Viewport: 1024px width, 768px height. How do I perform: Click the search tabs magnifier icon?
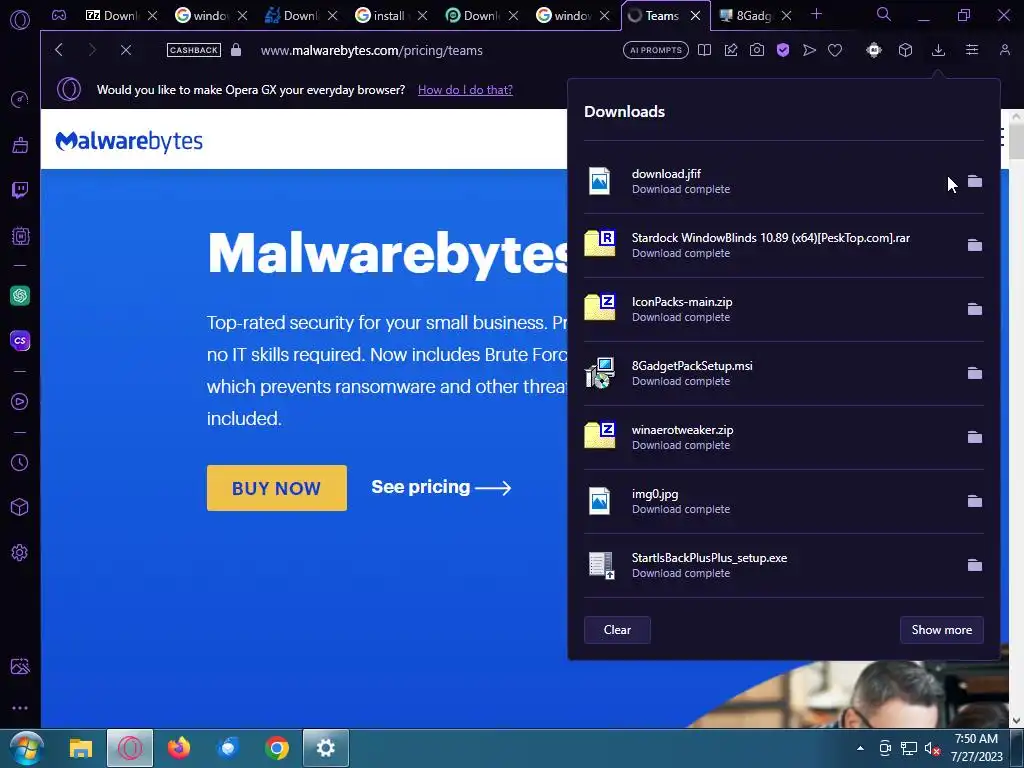coord(884,14)
